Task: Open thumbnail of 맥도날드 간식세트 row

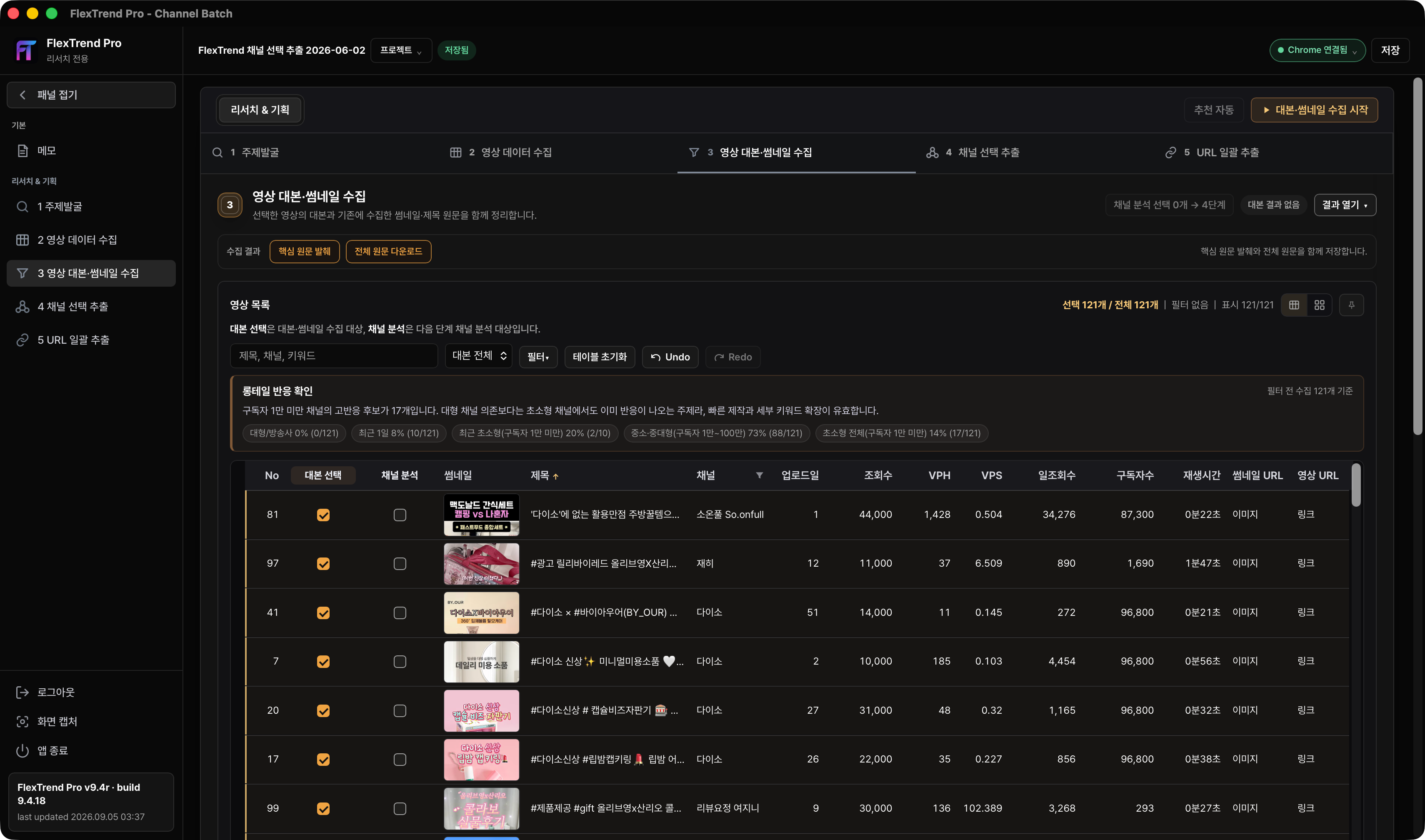Action: (482, 515)
